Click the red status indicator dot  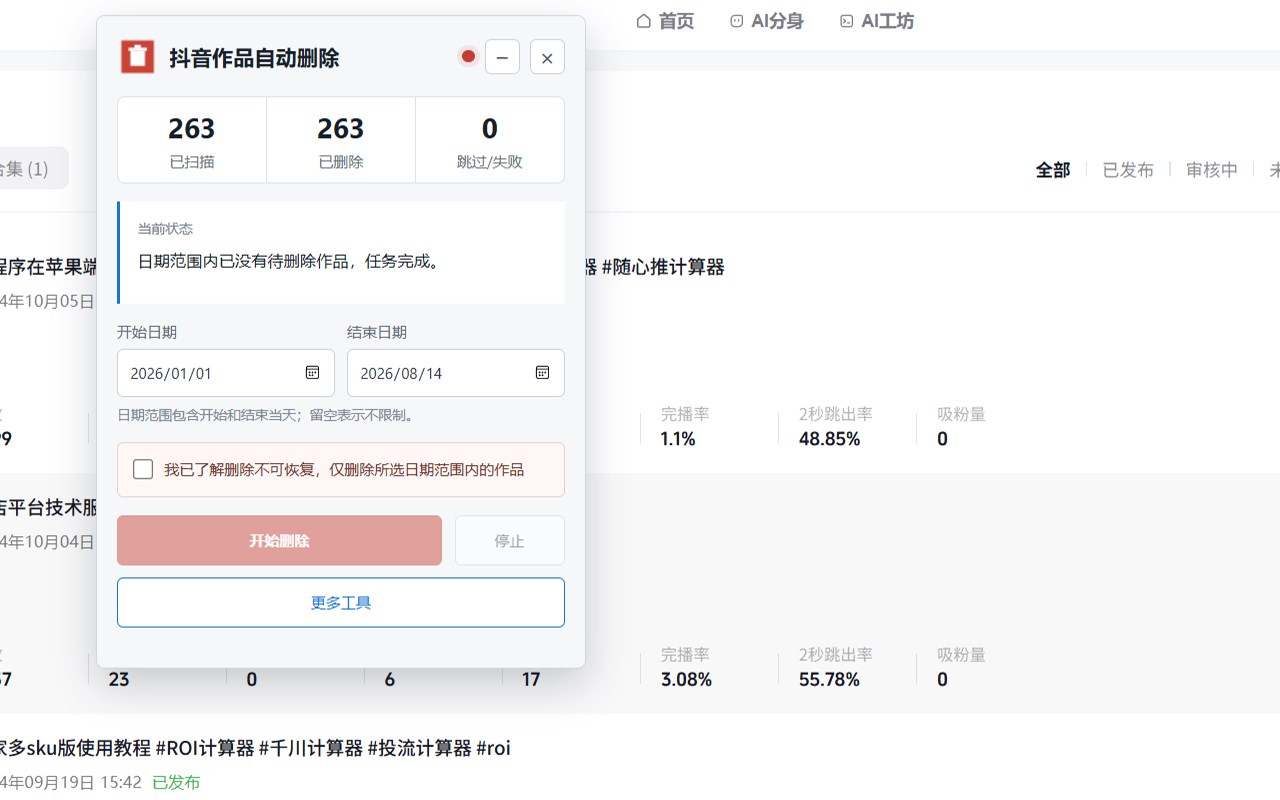(468, 57)
